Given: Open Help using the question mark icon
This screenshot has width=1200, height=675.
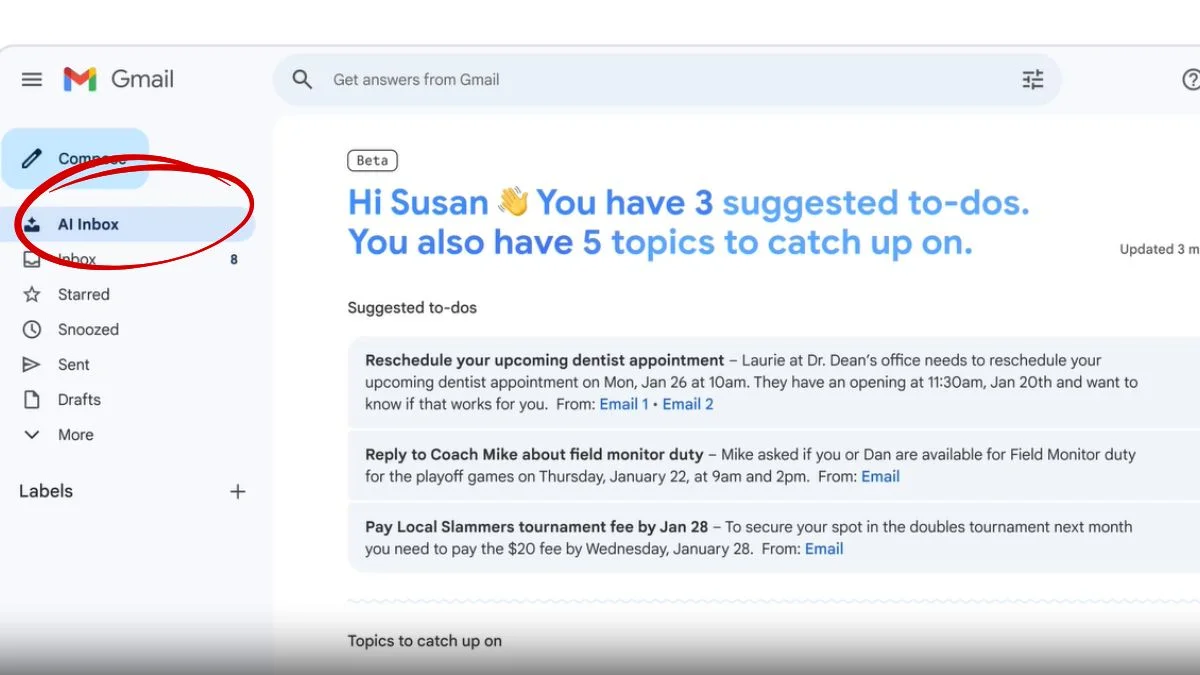Looking at the screenshot, I should click(x=1190, y=80).
